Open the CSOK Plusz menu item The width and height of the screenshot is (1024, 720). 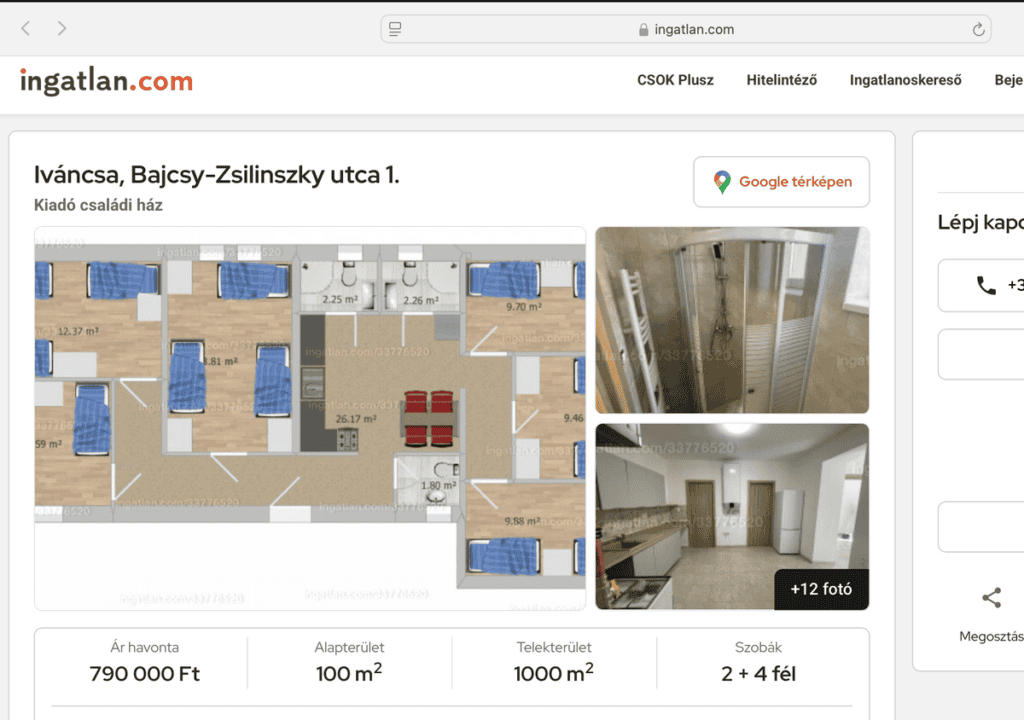675,80
